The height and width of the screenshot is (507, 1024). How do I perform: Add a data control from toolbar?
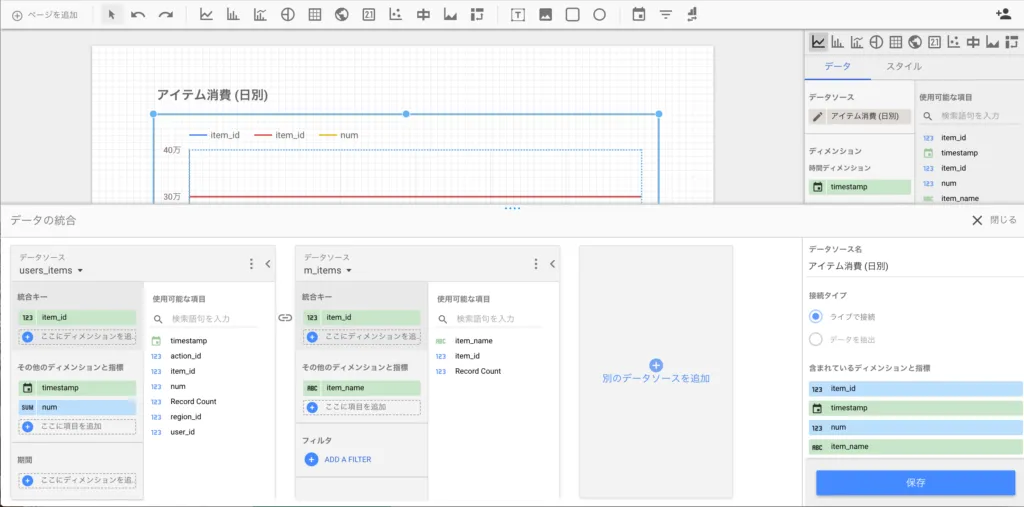(692, 14)
